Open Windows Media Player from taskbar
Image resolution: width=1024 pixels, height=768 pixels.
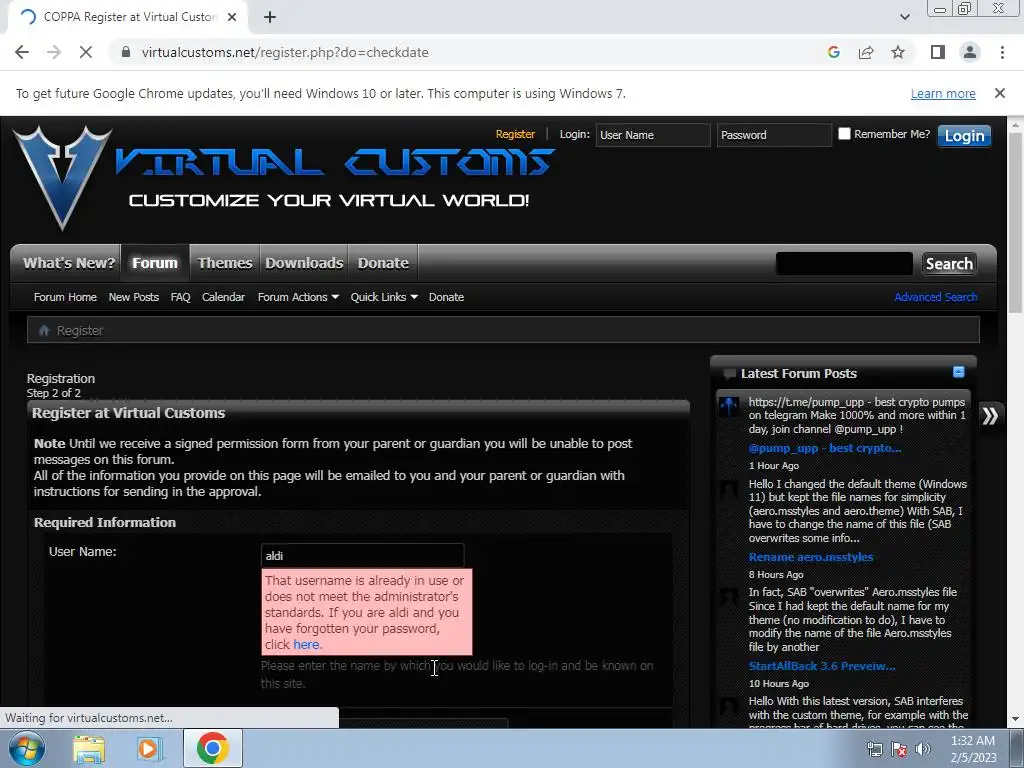click(150, 748)
